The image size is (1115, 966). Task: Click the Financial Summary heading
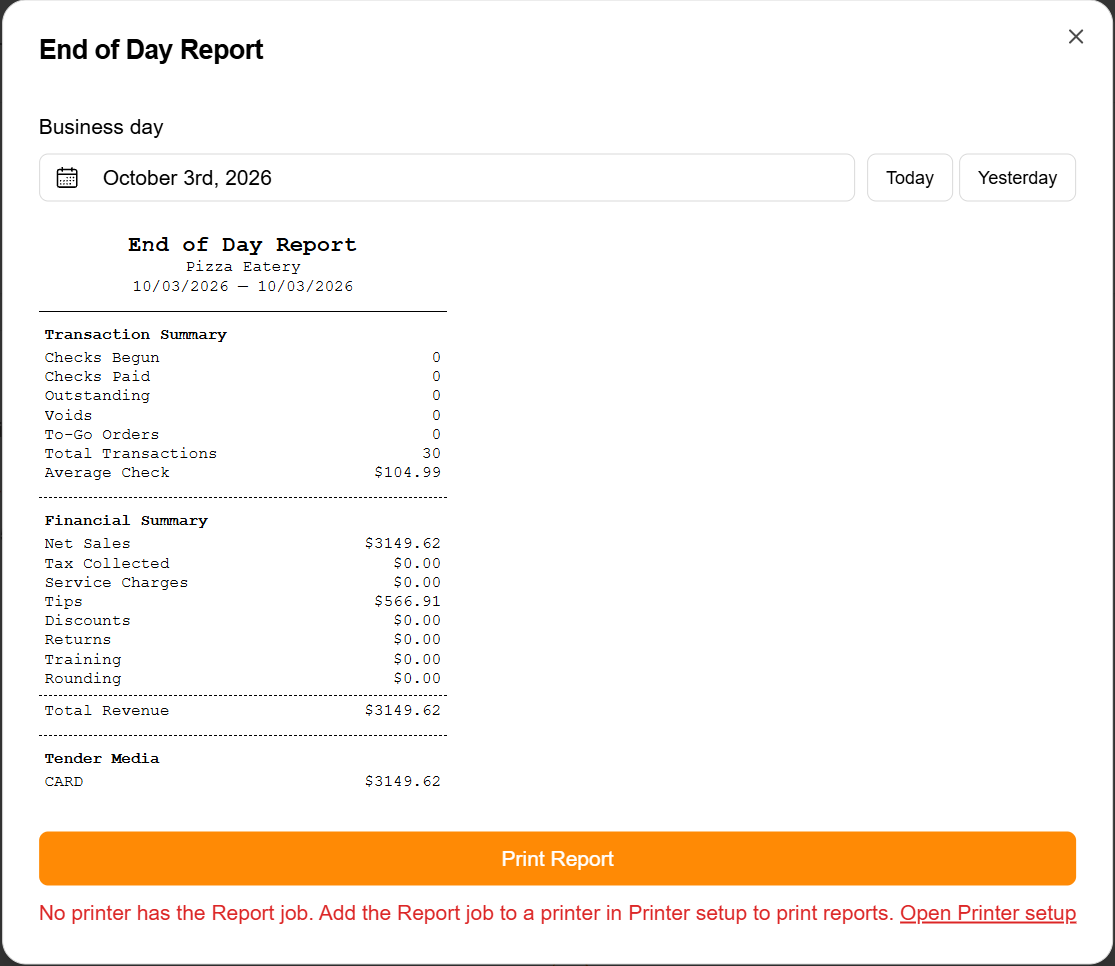pos(126,521)
